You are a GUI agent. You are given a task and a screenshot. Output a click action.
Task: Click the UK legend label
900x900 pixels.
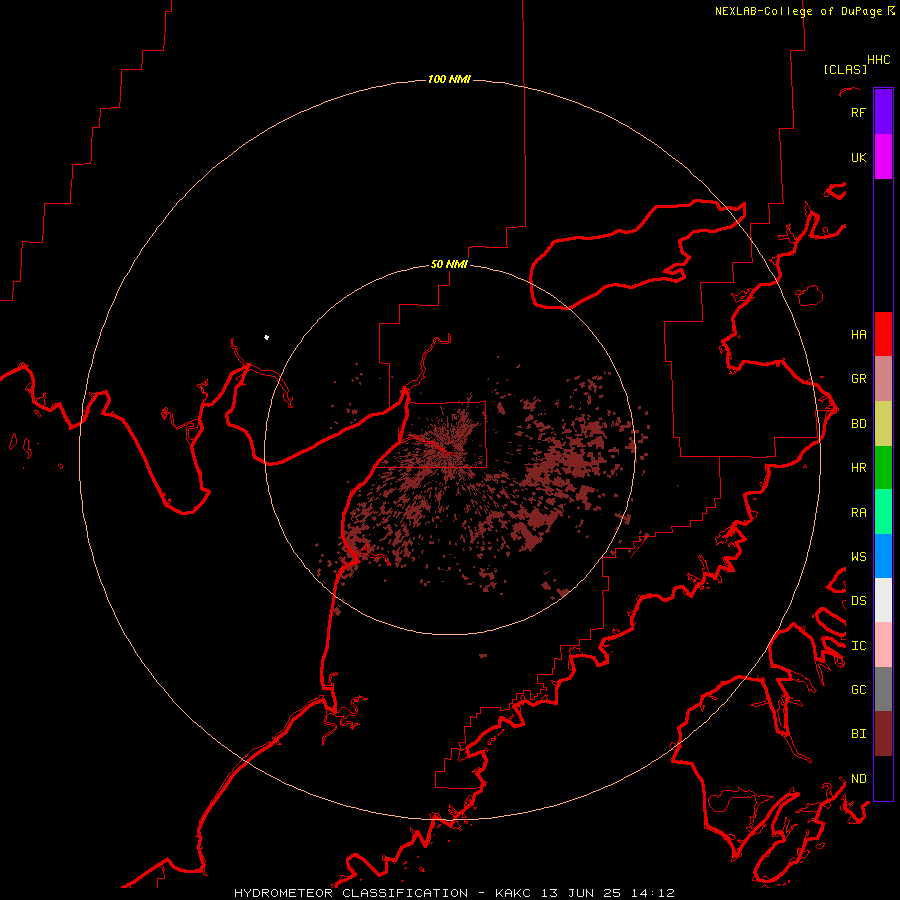pyautogui.click(x=858, y=158)
